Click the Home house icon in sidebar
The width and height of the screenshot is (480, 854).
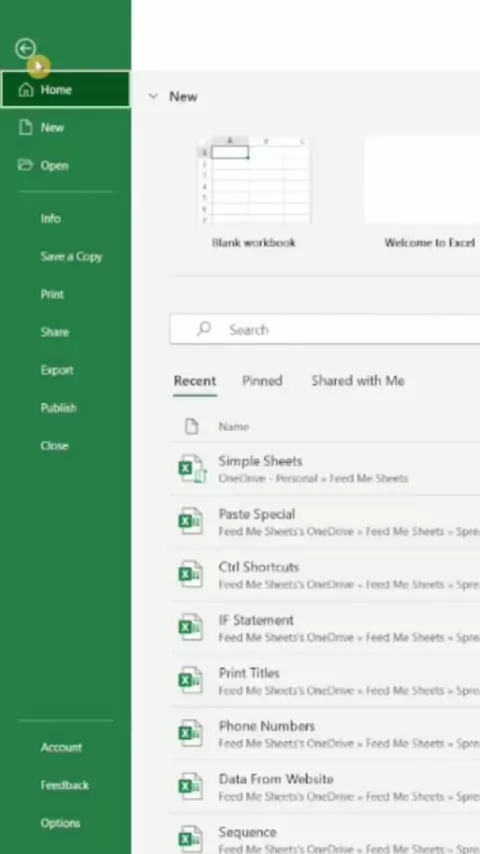[26, 89]
